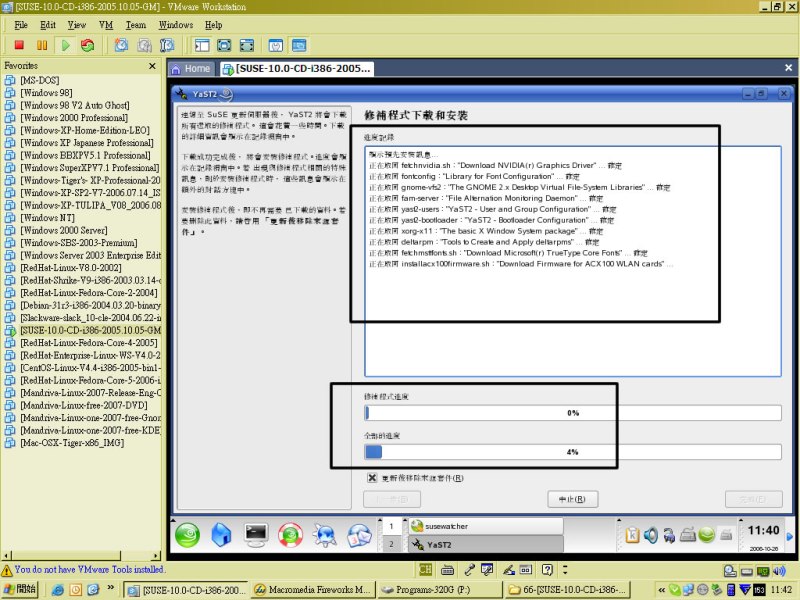Open the SUSE green menu launcher
Viewport: 800px width, 600px height.
(188, 535)
